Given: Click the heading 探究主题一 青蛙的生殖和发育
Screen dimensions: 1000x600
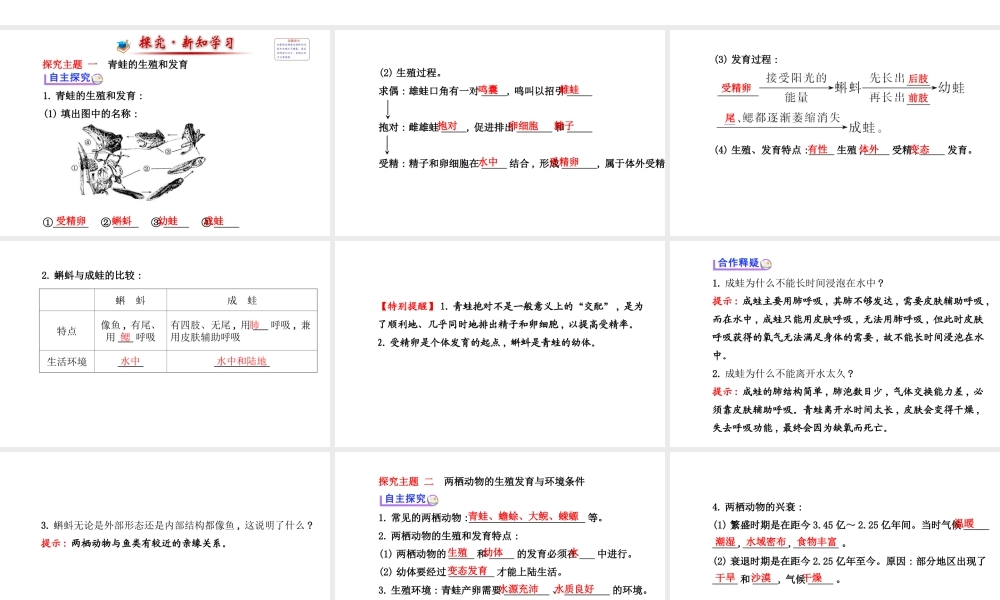Looking at the screenshot, I should coord(115,64).
